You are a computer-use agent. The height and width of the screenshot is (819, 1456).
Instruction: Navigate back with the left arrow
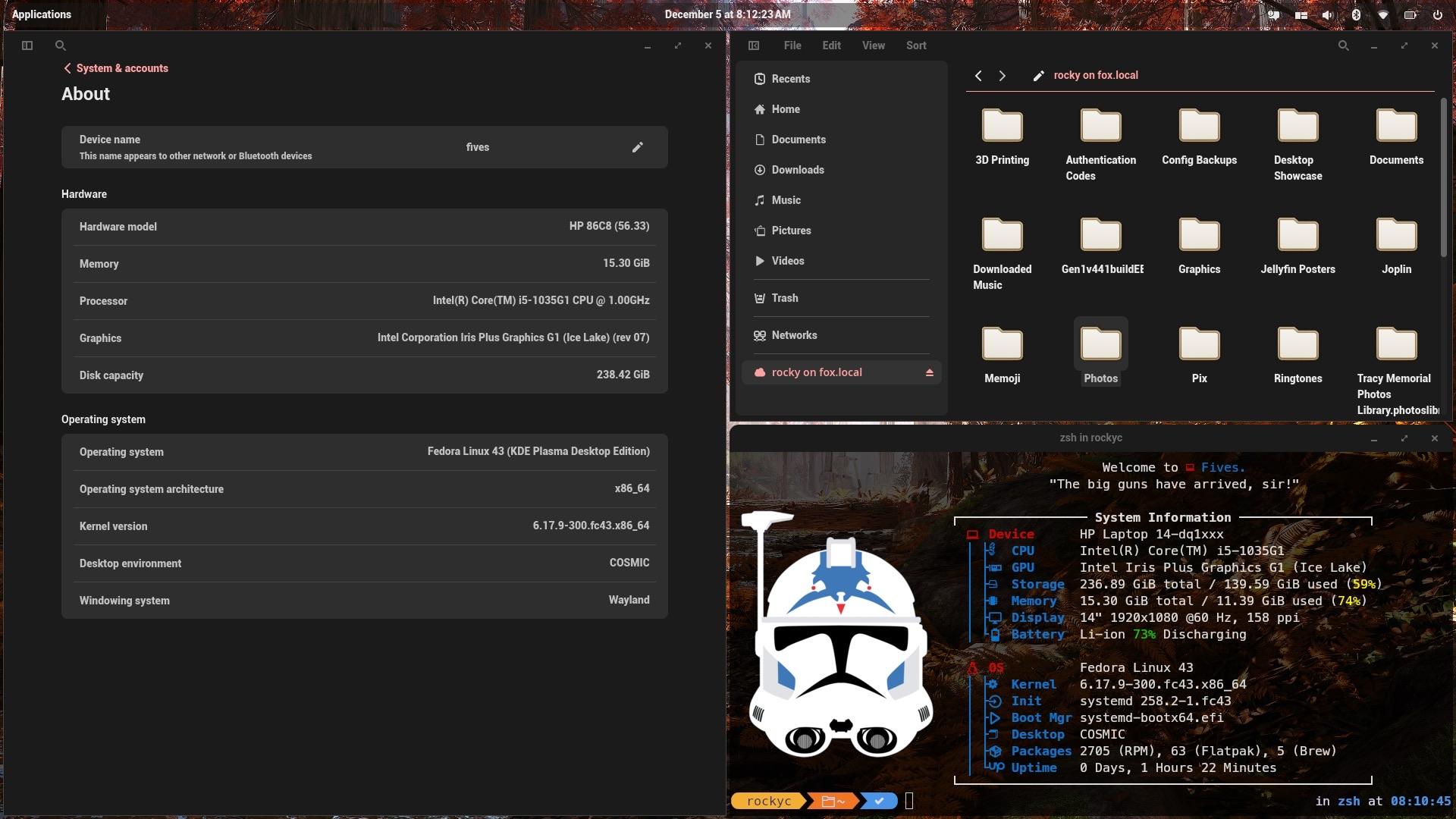click(978, 76)
